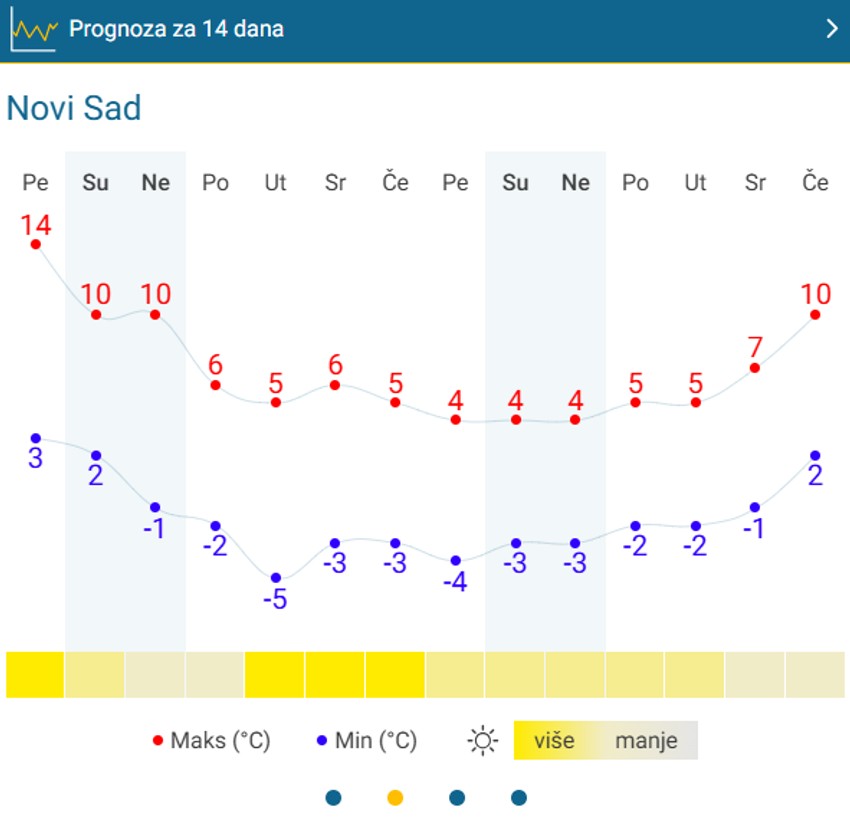This screenshot has height=821, width=850.
Task: Open the Prognoza za 14 dana link
Action: tap(176, 29)
